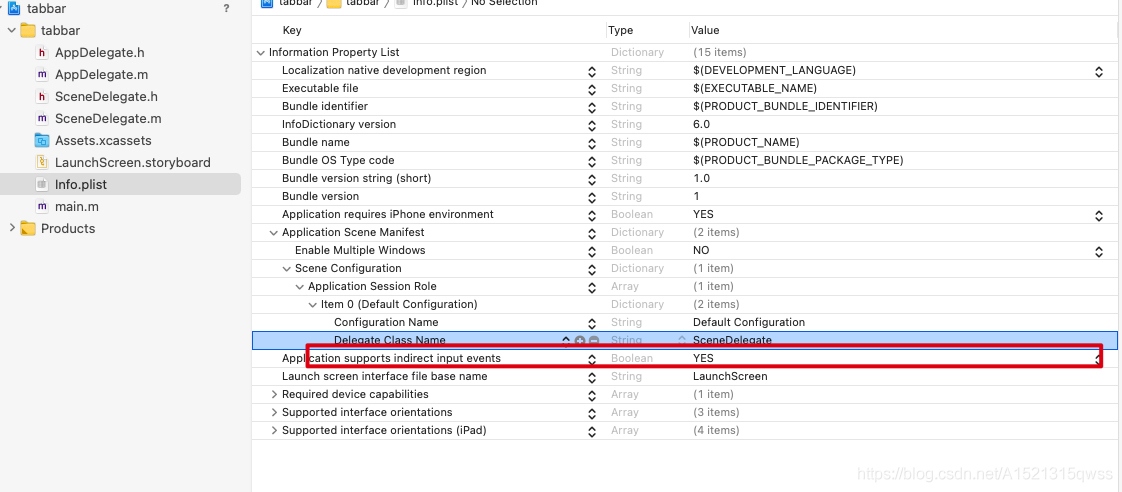The width and height of the screenshot is (1122, 492).
Task: Open key popup for Configuration Name row
Action: (592, 323)
